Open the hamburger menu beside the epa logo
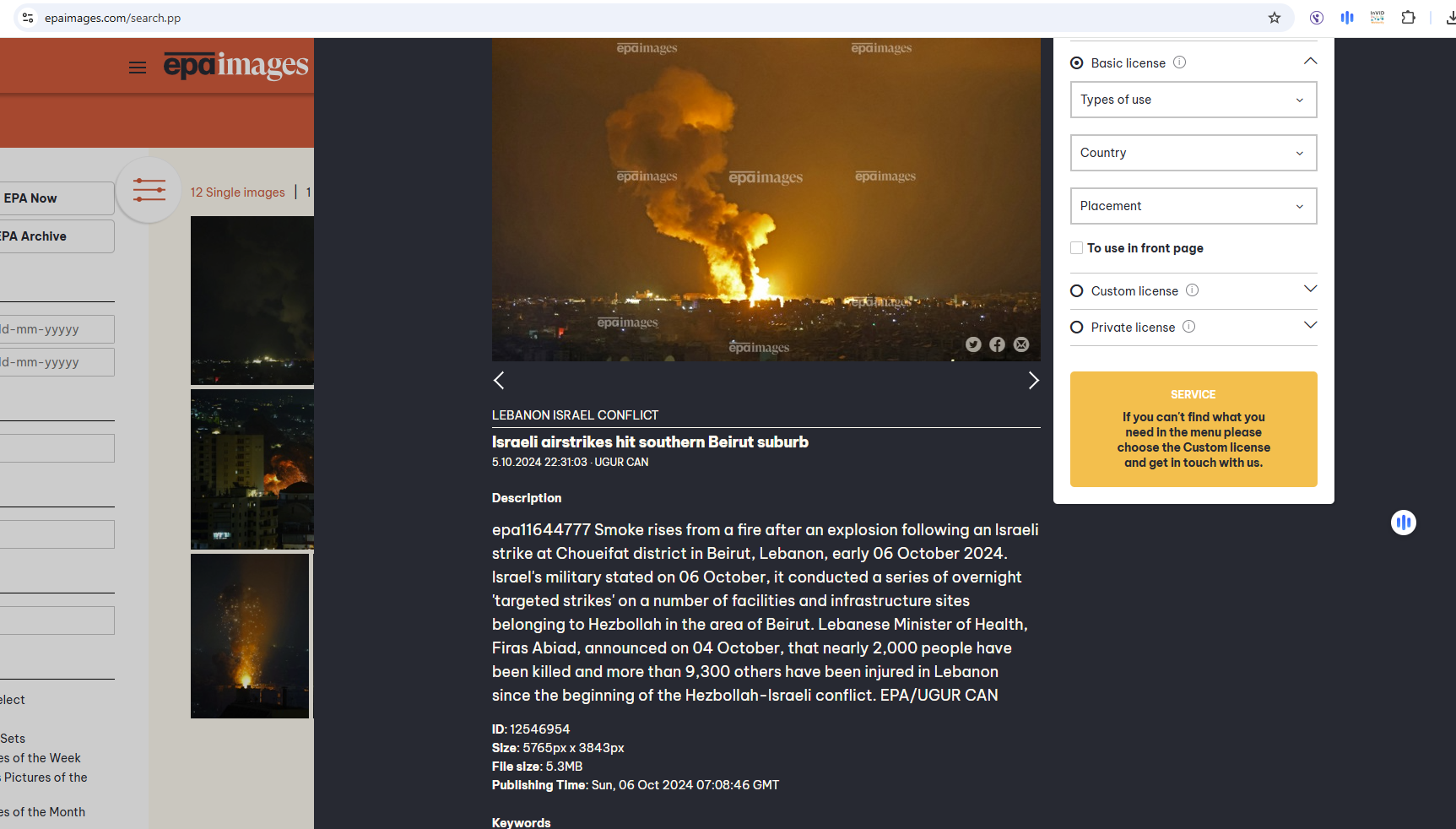The width and height of the screenshot is (1456, 829). tap(138, 68)
